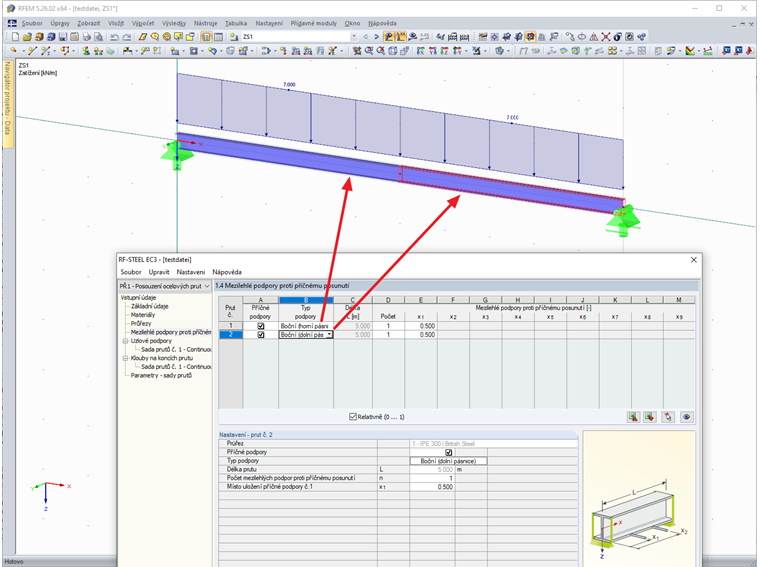
Task: Click the Redo arrow icon
Action: pyautogui.click(x=127, y=37)
